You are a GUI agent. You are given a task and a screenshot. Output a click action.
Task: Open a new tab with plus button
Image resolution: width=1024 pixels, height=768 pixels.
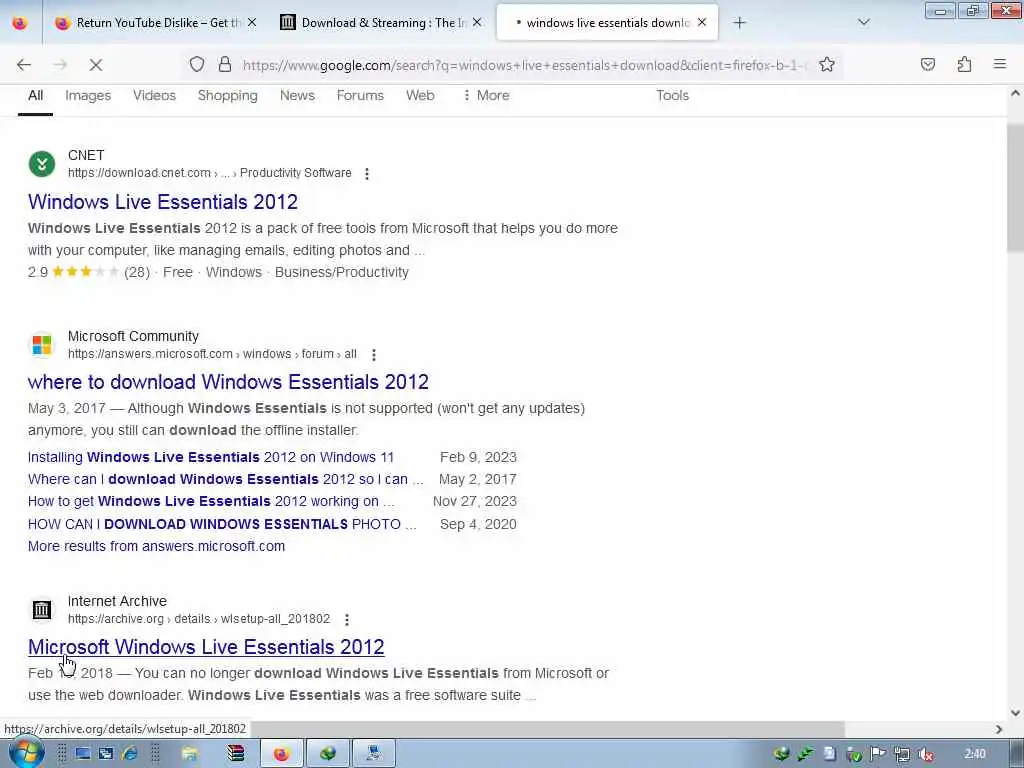click(x=739, y=23)
